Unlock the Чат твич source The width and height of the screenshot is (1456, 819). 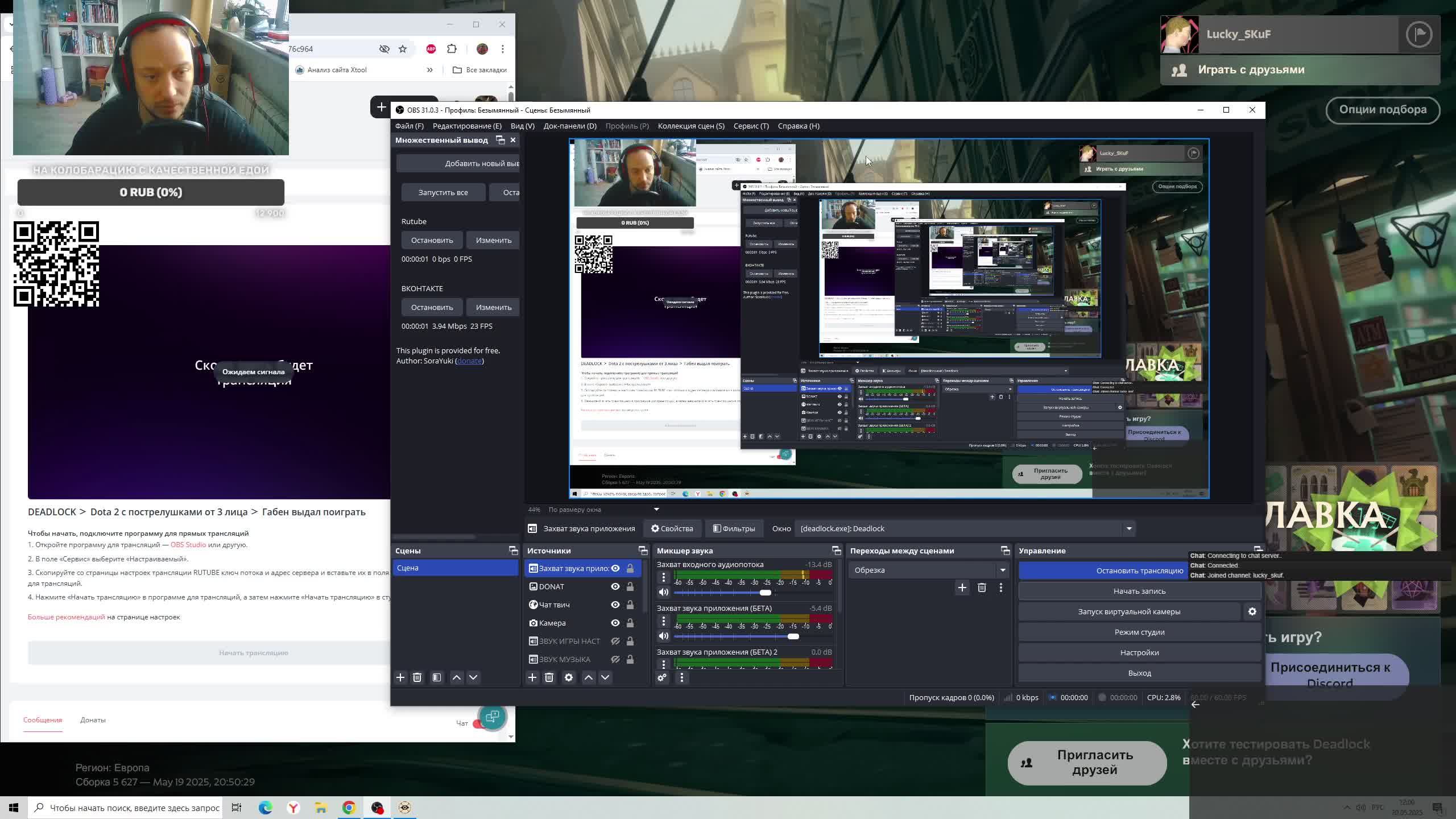[x=630, y=605]
